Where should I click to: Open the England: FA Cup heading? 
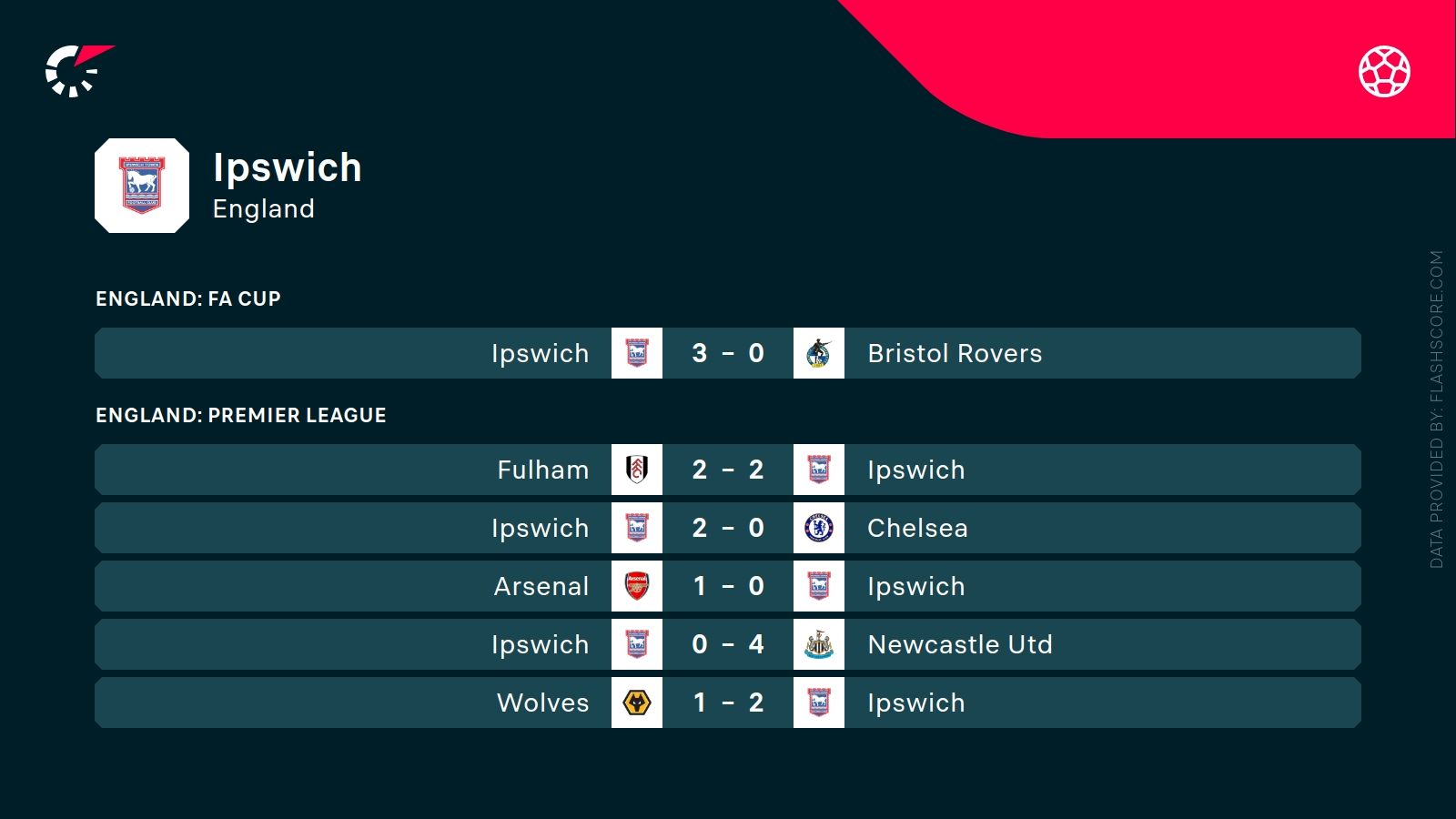188,298
